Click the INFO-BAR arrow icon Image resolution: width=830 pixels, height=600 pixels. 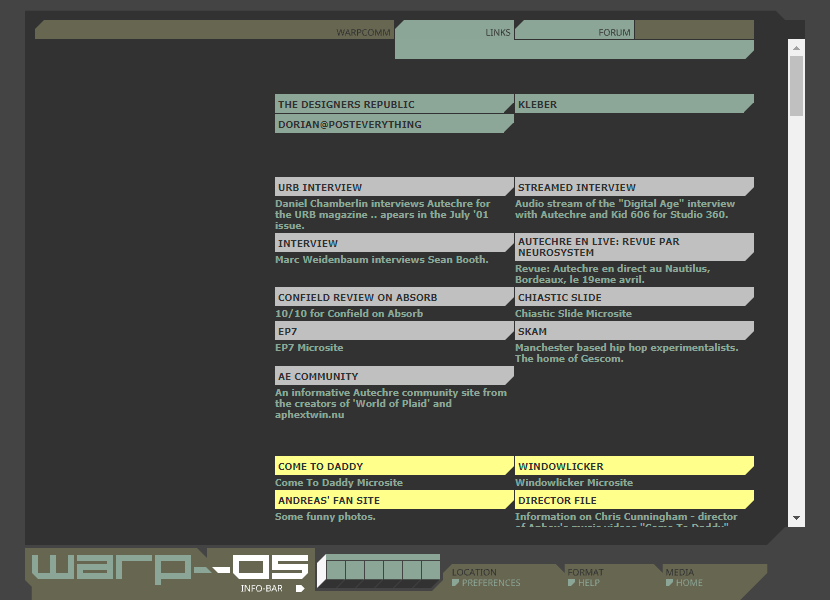click(300, 588)
